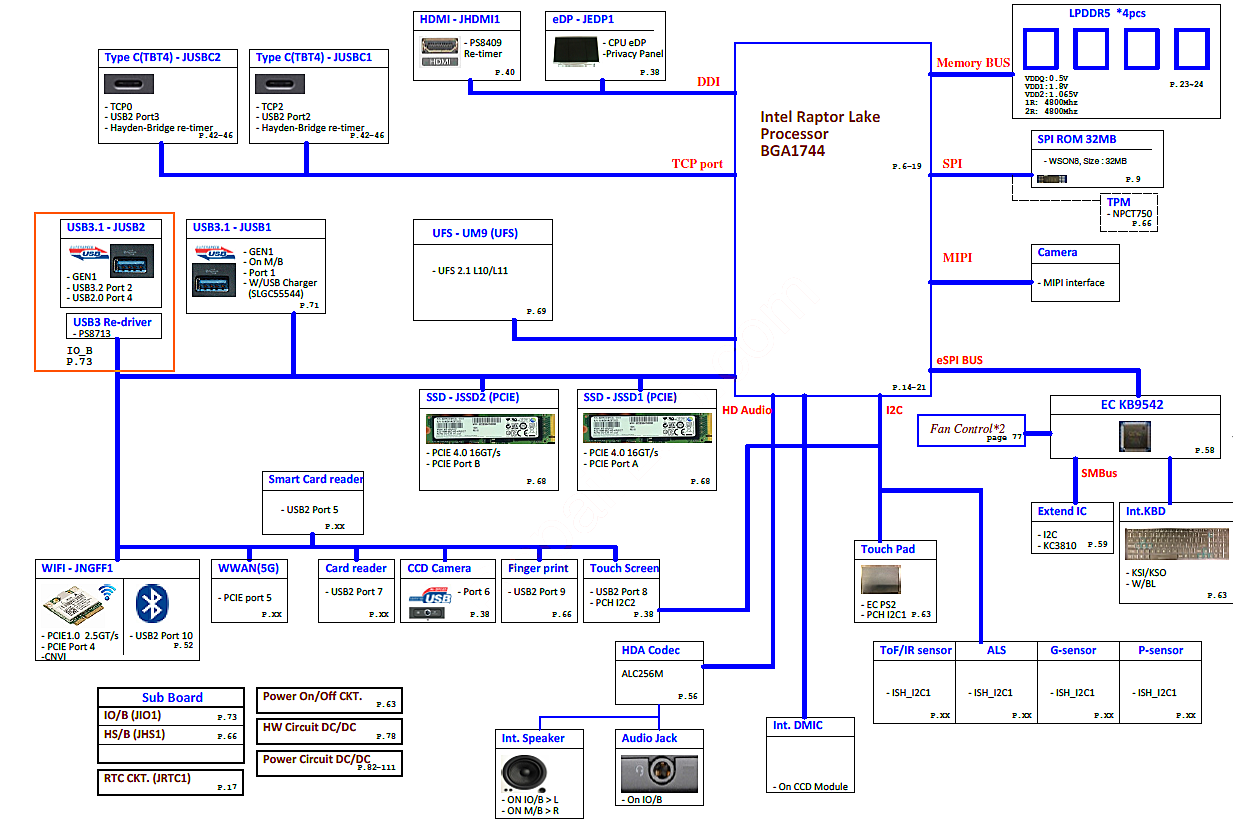This screenshot has width=1233, height=826.
Task: Select the SPI ROM chip icon
Action: pyautogui.click(x=1050, y=179)
